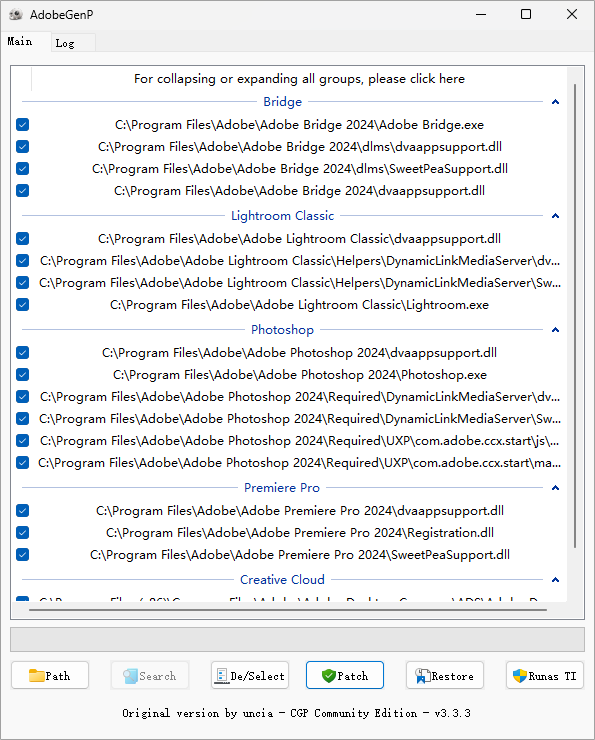The height and width of the screenshot is (740, 595).
Task: Select the Photoshop.exe file path entry
Action: pos(300,375)
